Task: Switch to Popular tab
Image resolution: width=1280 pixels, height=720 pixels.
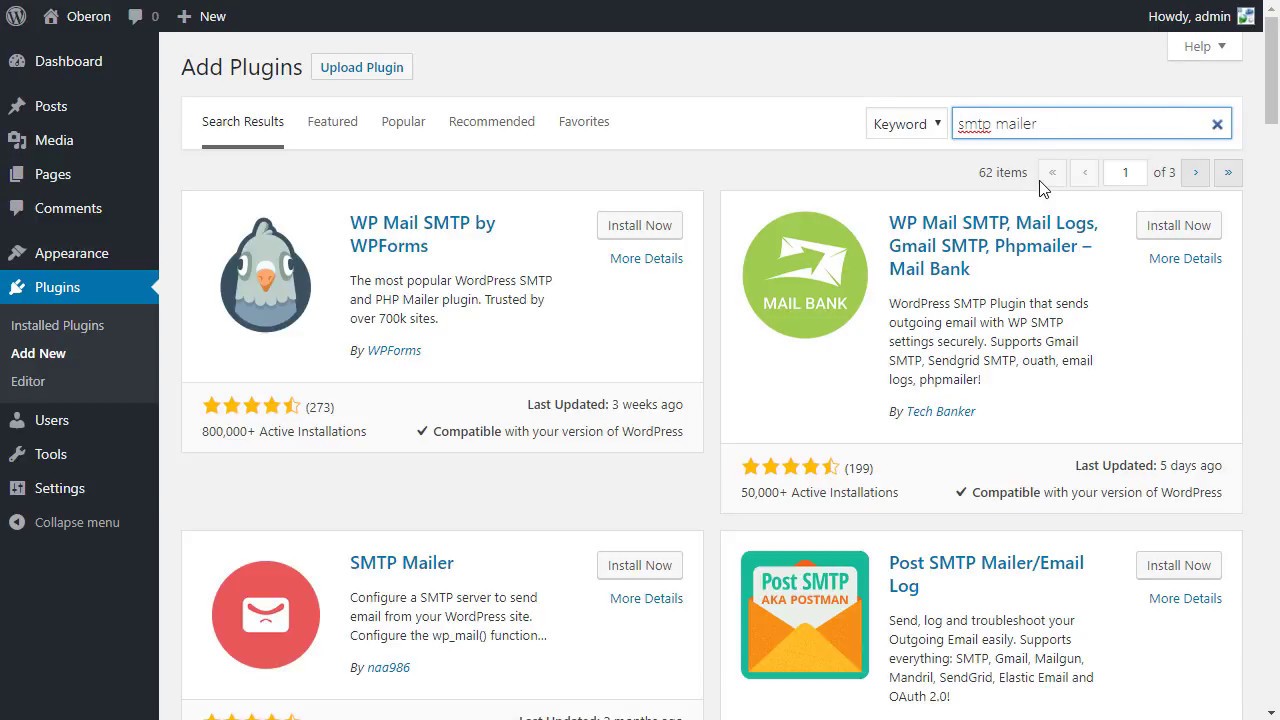Action: (403, 122)
